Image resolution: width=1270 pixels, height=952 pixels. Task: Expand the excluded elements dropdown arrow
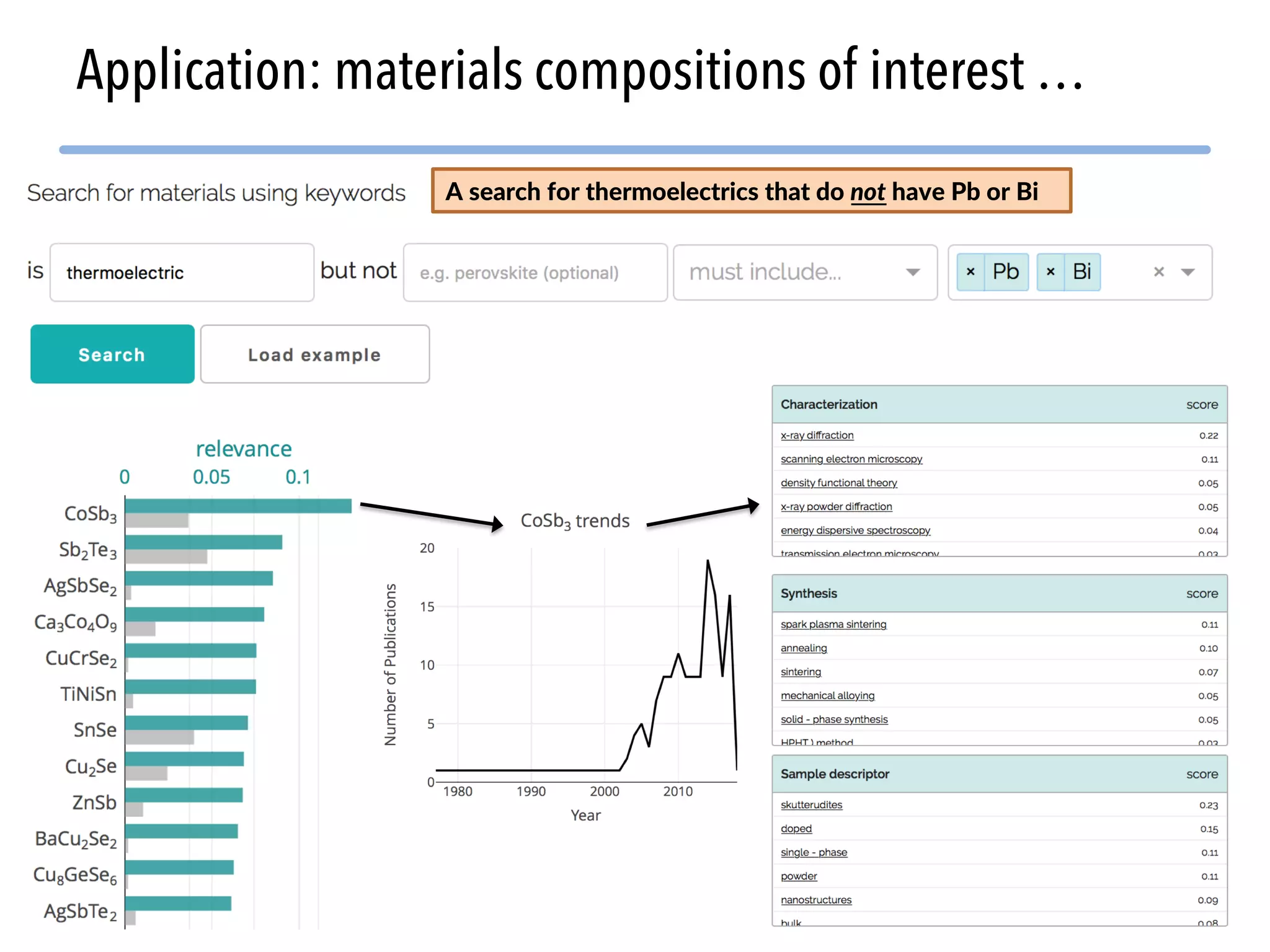(1188, 272)
